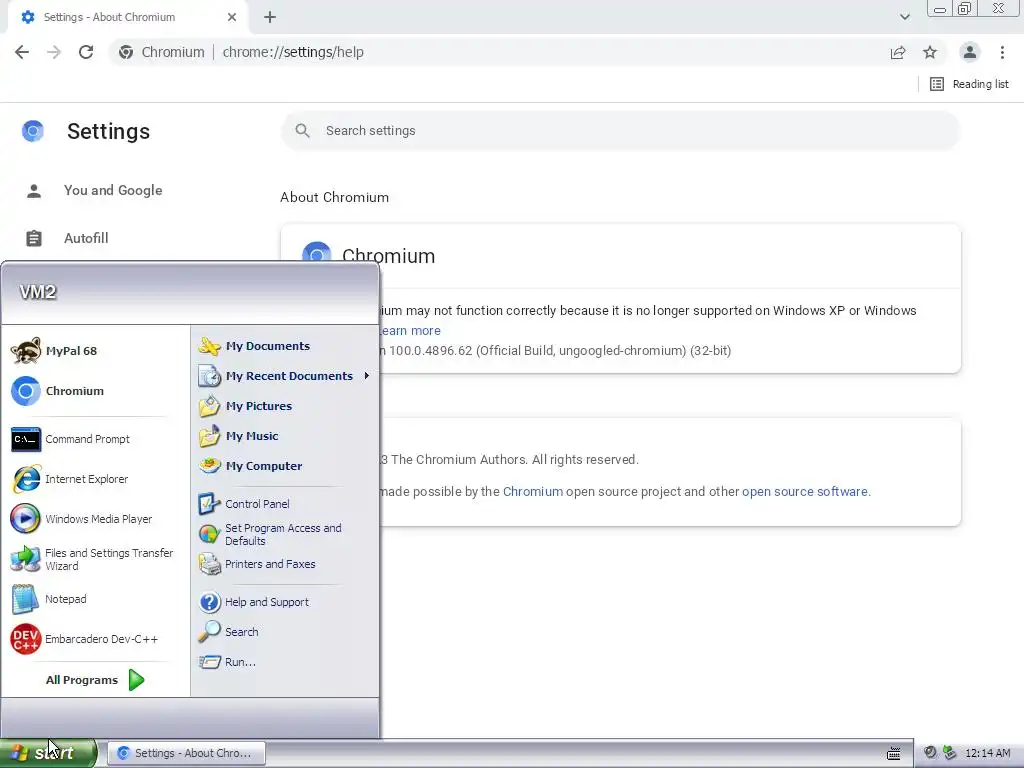Screen dimensions: 1024x768
Task: Go back in Chromium browser
Action: [22, 52]
